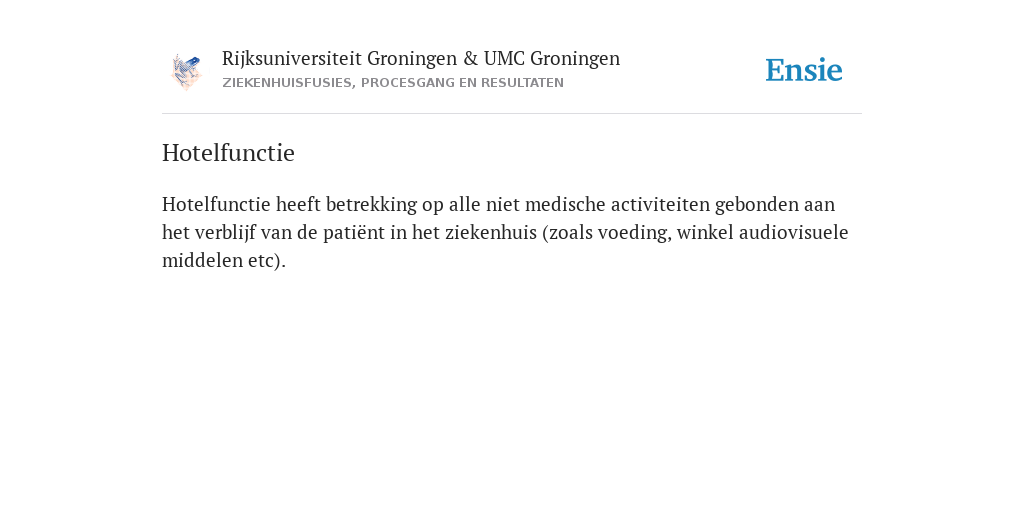Click 'UMC Groningen' in the header title
This screenshot has height=512, width=1024.
(552, 59)
